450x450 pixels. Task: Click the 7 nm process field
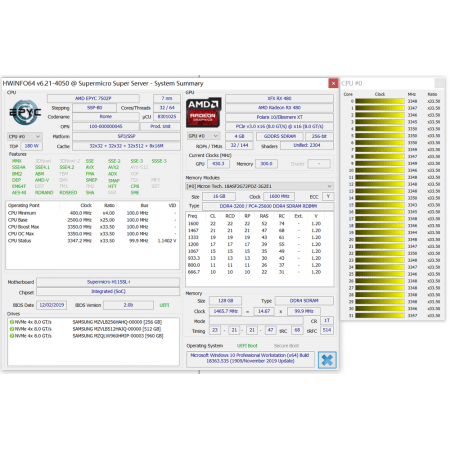tap(167, 98)
